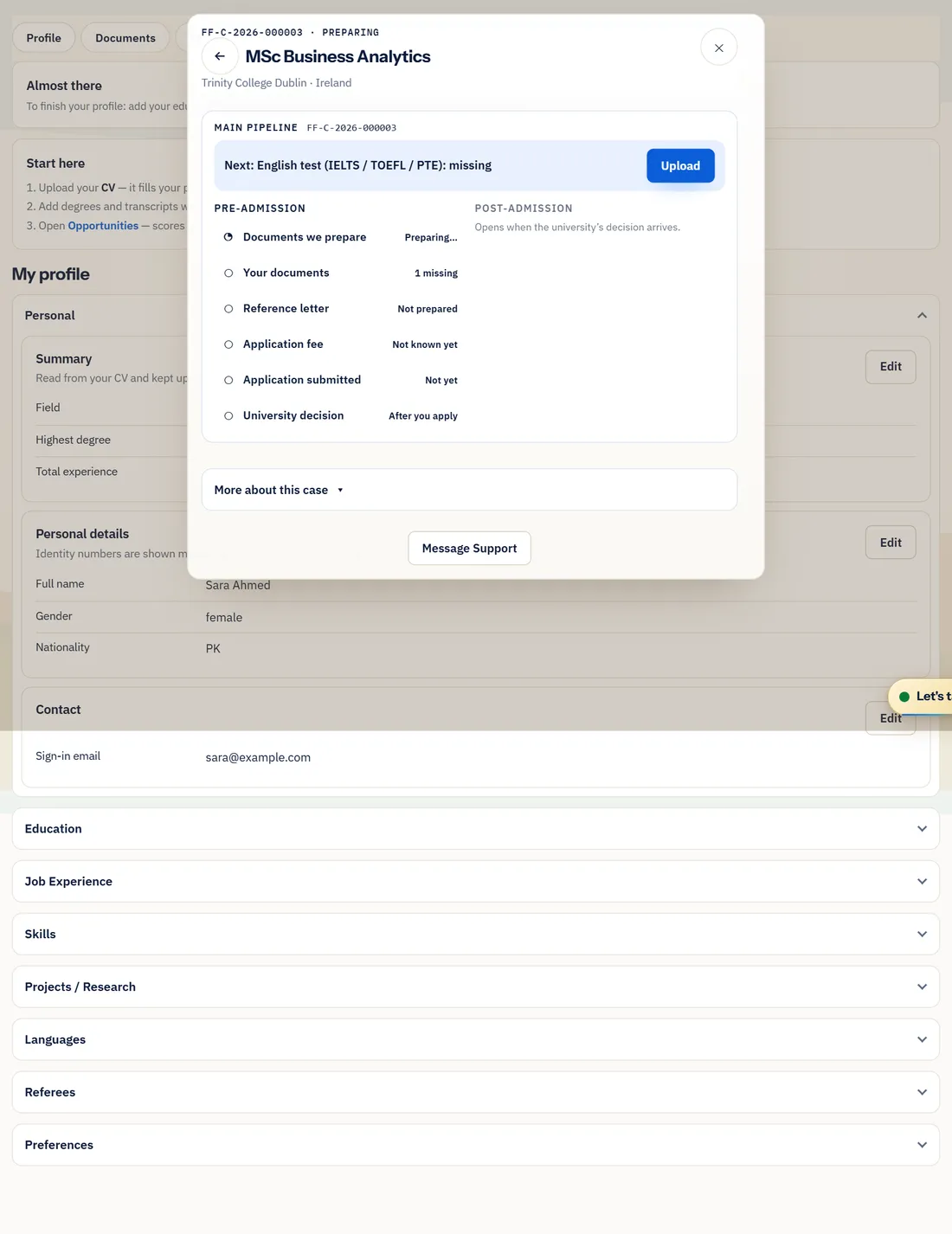Expand the Skills section
This screenshot has height=1234, width=952.
pyautogui.click(x=476, y=935)
